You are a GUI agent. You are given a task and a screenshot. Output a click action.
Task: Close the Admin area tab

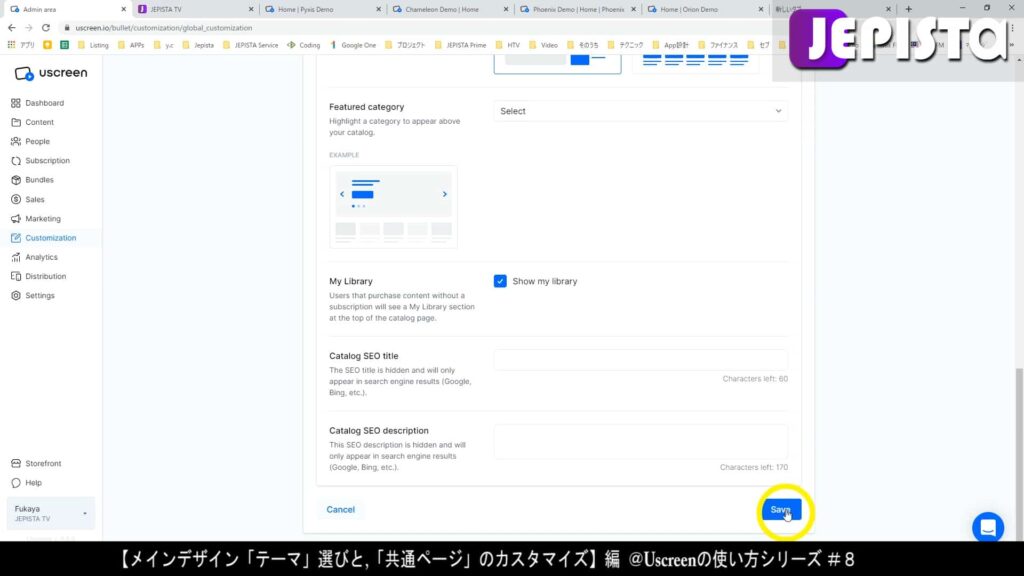(123, 9)
